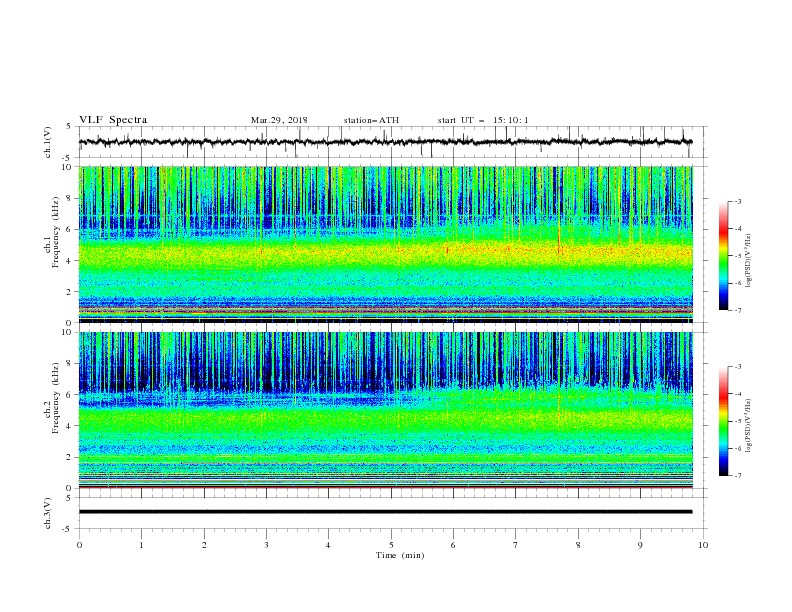Click the ch.3 voltage flat trace
Screen dimensions: 792x612
(385, 512)
